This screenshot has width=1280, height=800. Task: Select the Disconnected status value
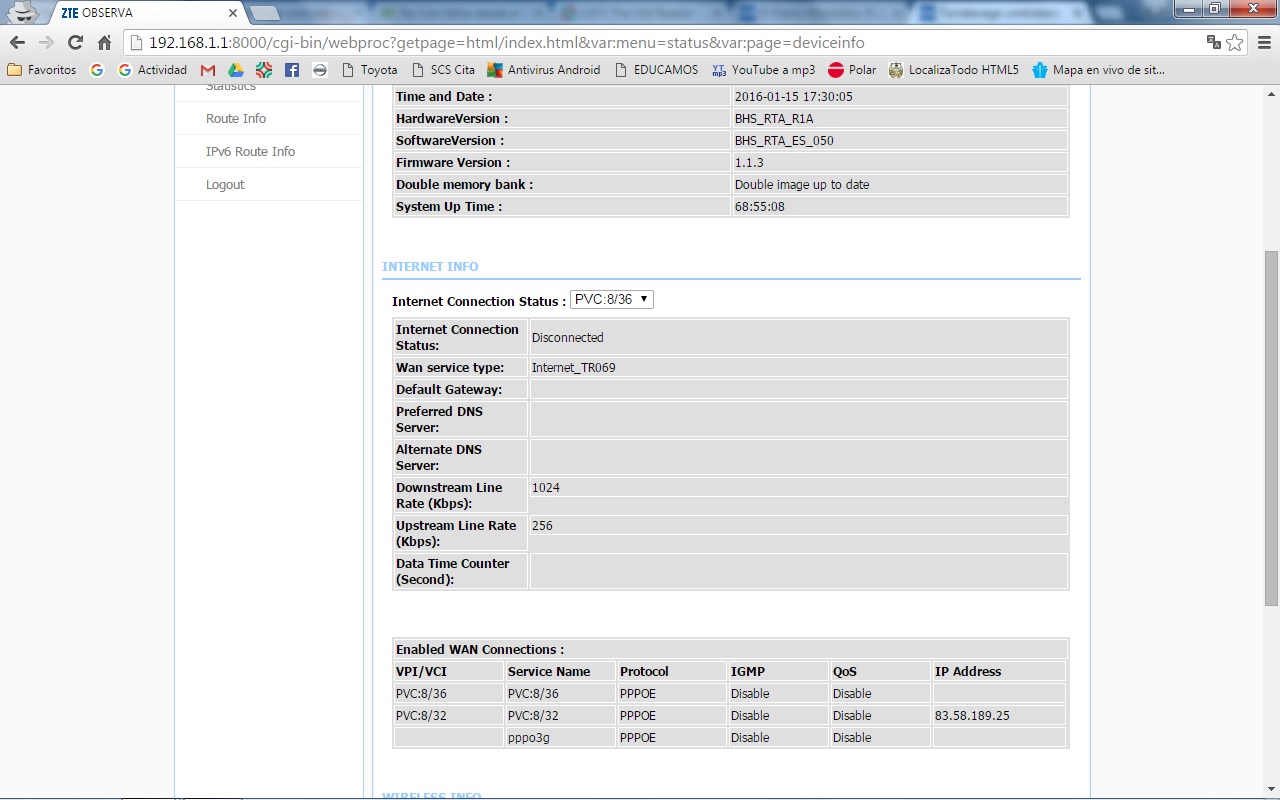tap(568, 338)
